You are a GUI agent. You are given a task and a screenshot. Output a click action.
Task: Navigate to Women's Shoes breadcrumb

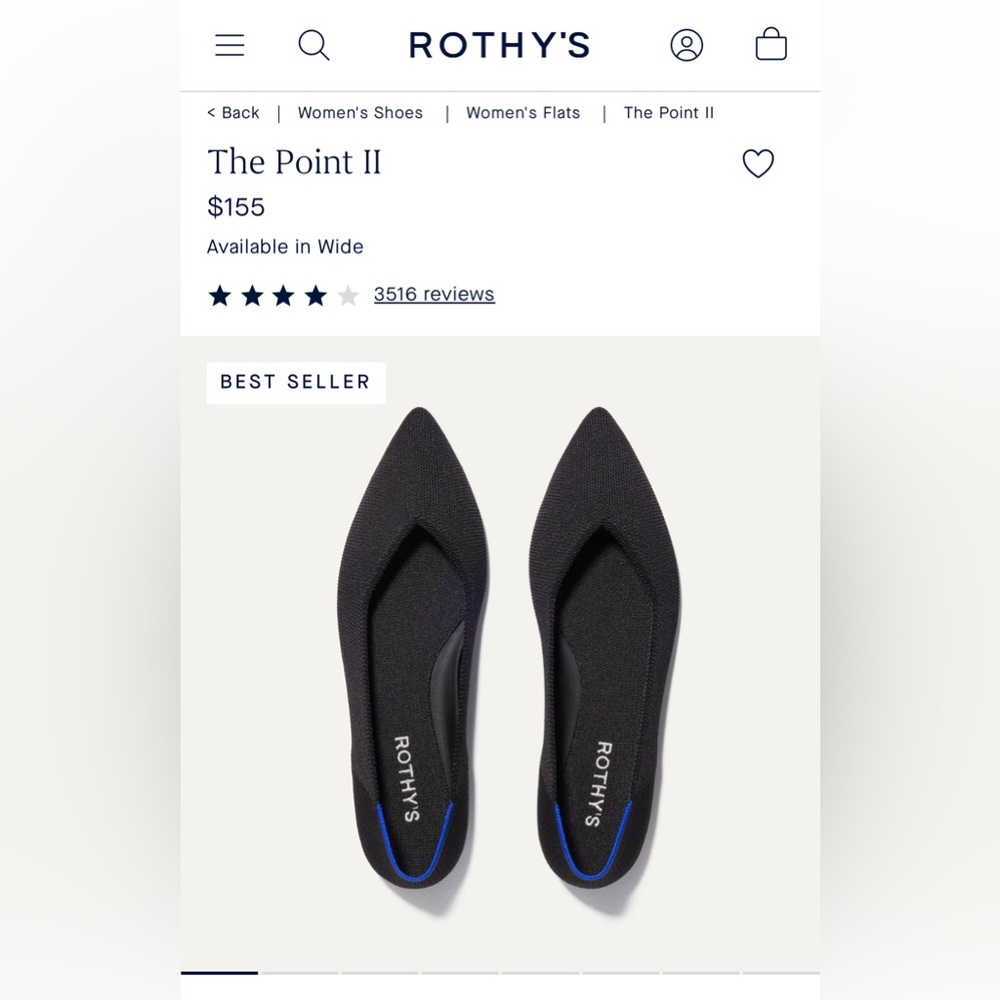coord(359,113)
